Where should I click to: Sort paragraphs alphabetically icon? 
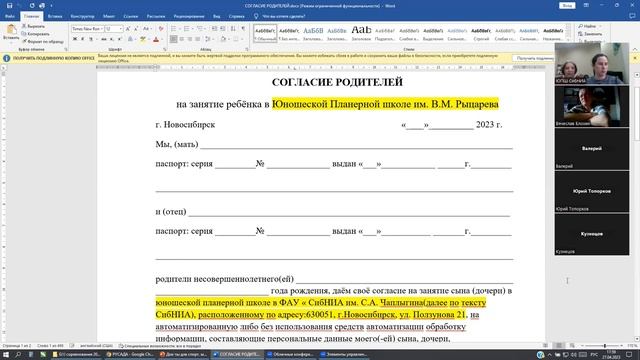(x=233, y=29)
